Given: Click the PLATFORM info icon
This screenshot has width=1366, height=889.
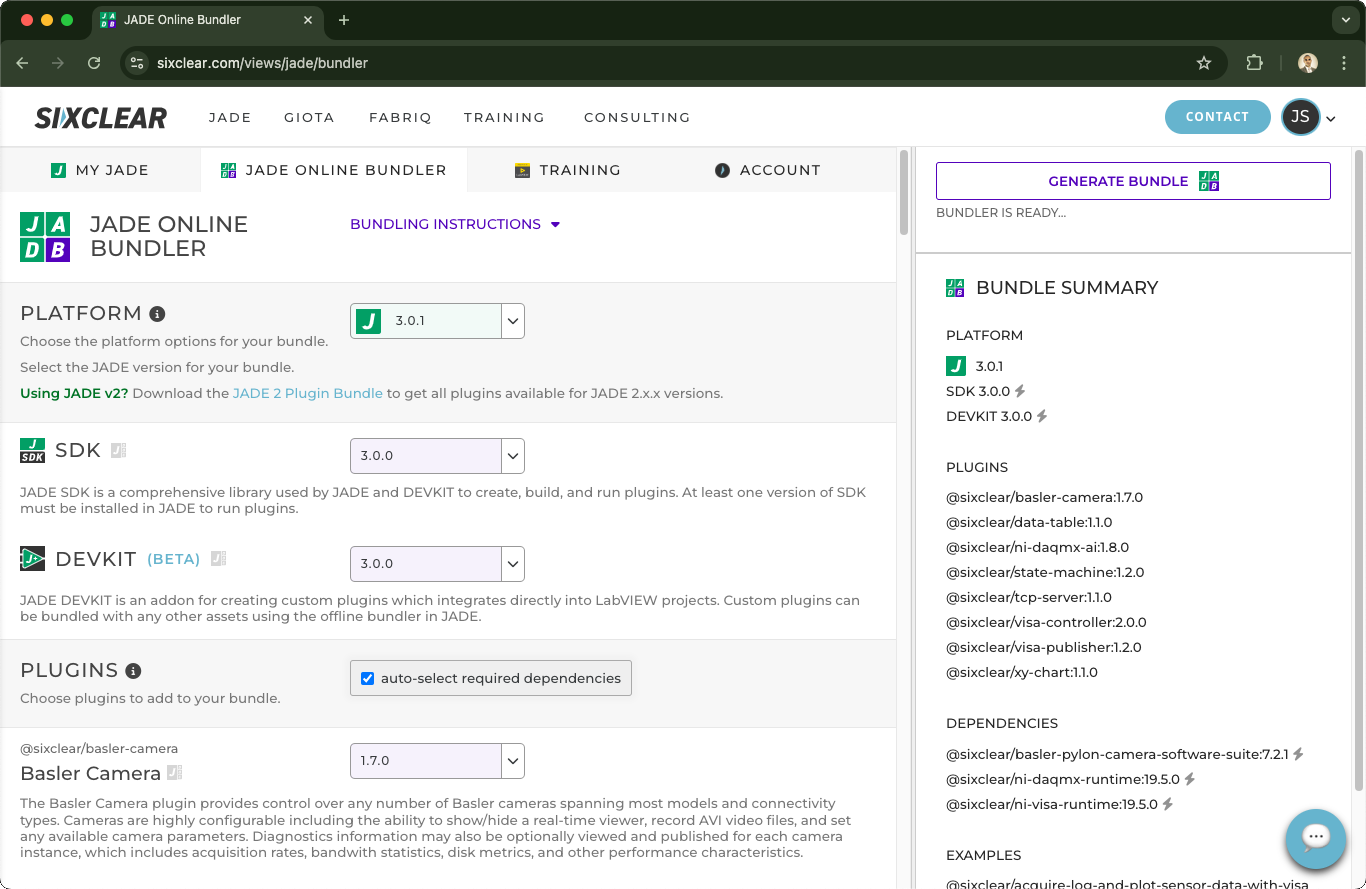Looking at the screenshot, I should pos(157,314).
